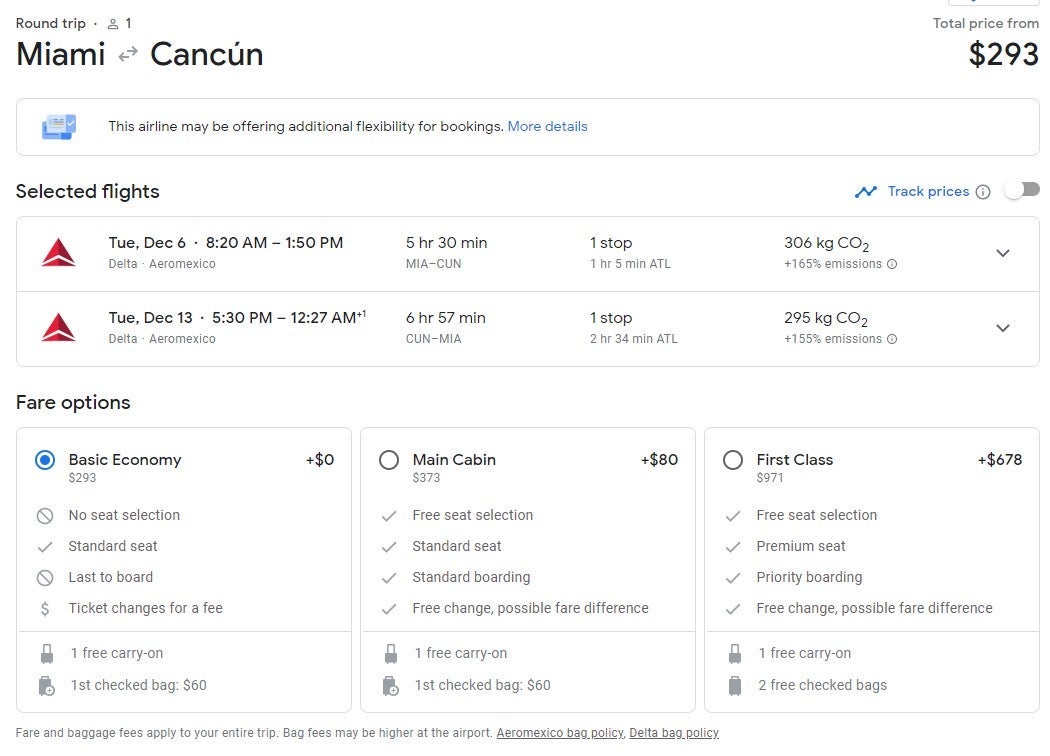
Task: Open the Aeromexico bag policy link
Action: [559, 733]
